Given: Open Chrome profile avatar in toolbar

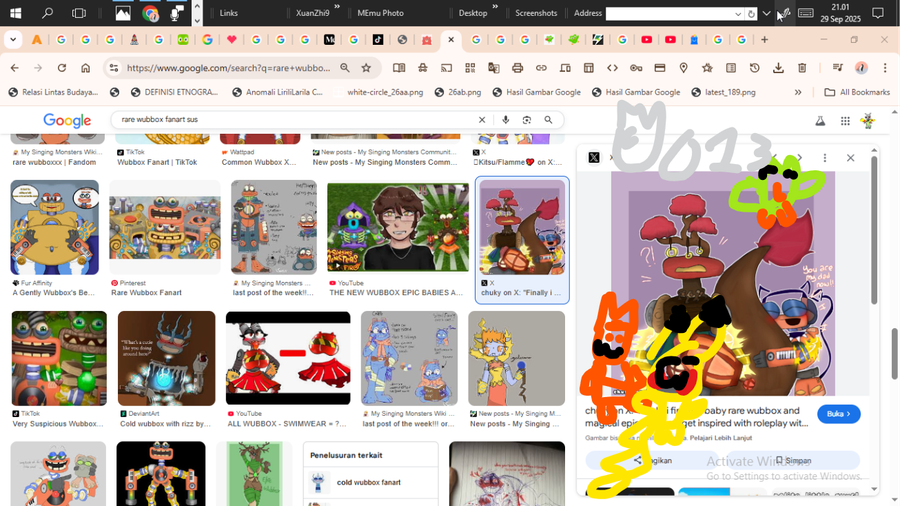Looking at the screenshot, I should (x=861, y=68).
